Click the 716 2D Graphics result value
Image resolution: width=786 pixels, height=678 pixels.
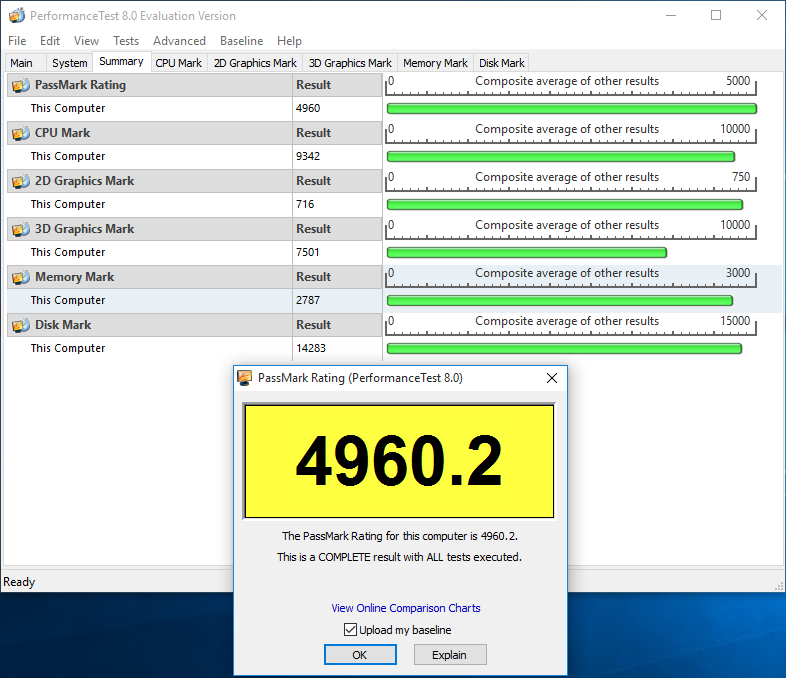[x=305, y=204]
